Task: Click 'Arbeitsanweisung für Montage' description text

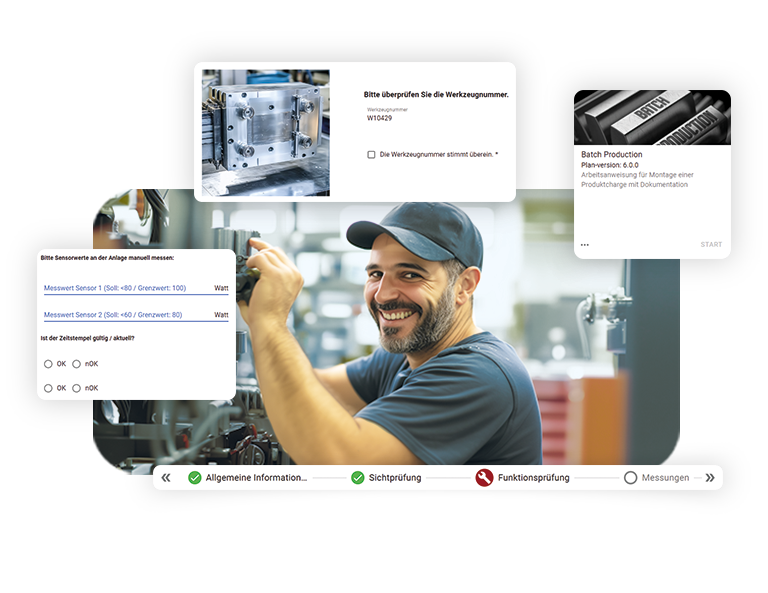Action: [x=637, y=180]
